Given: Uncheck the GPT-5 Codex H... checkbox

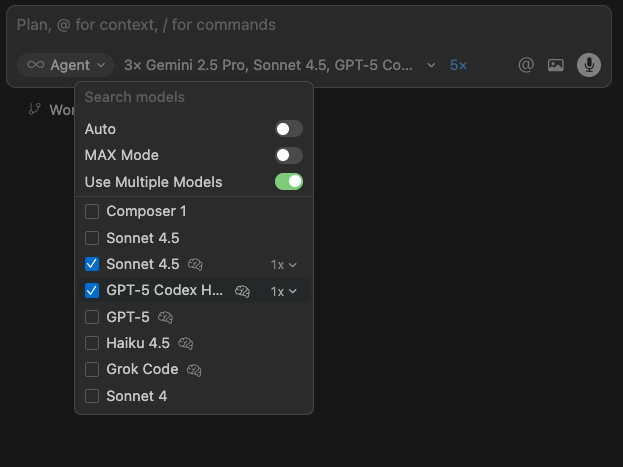Looking at the screenshot, I should point(92,291).
